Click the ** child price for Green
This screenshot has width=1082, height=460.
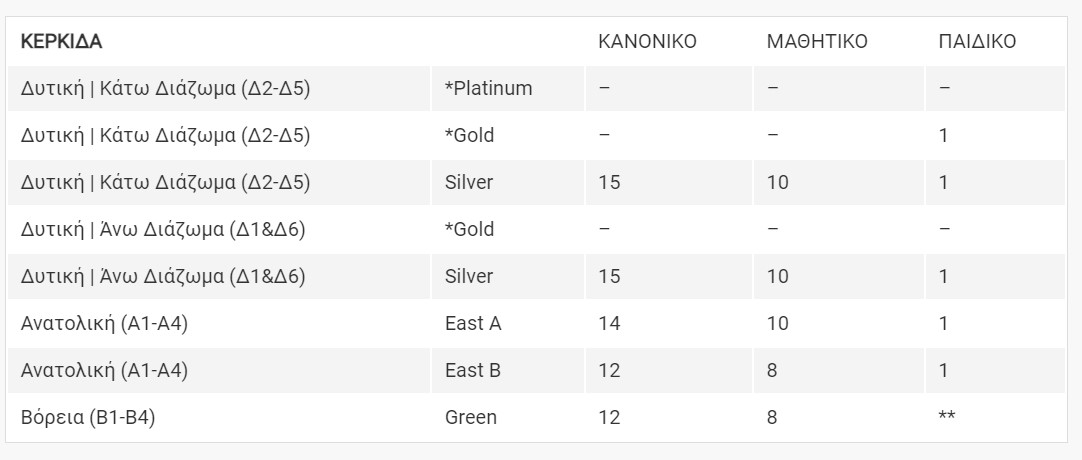947,416
